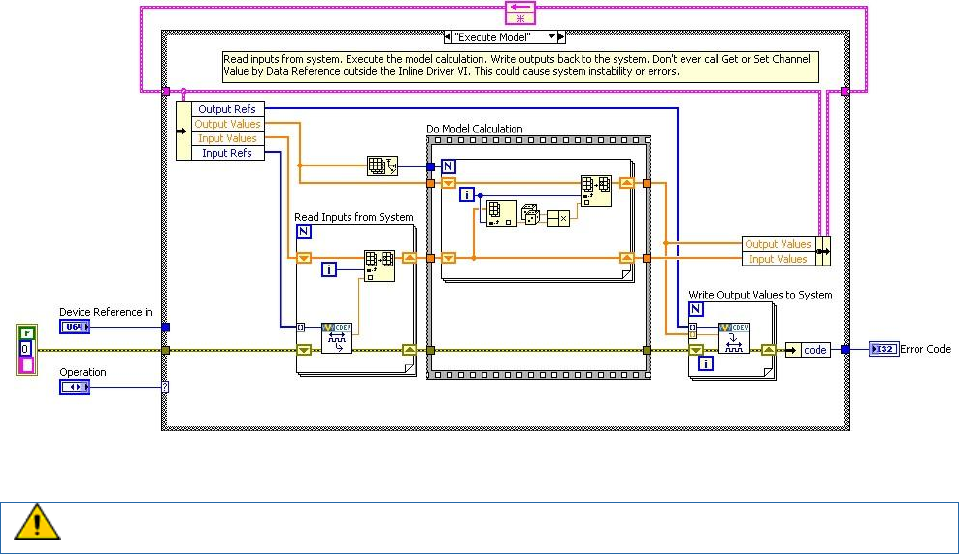Open the case selector dropdown arrow
The image size is (959, 554).
pyautogui.click(x=552, y=37)
